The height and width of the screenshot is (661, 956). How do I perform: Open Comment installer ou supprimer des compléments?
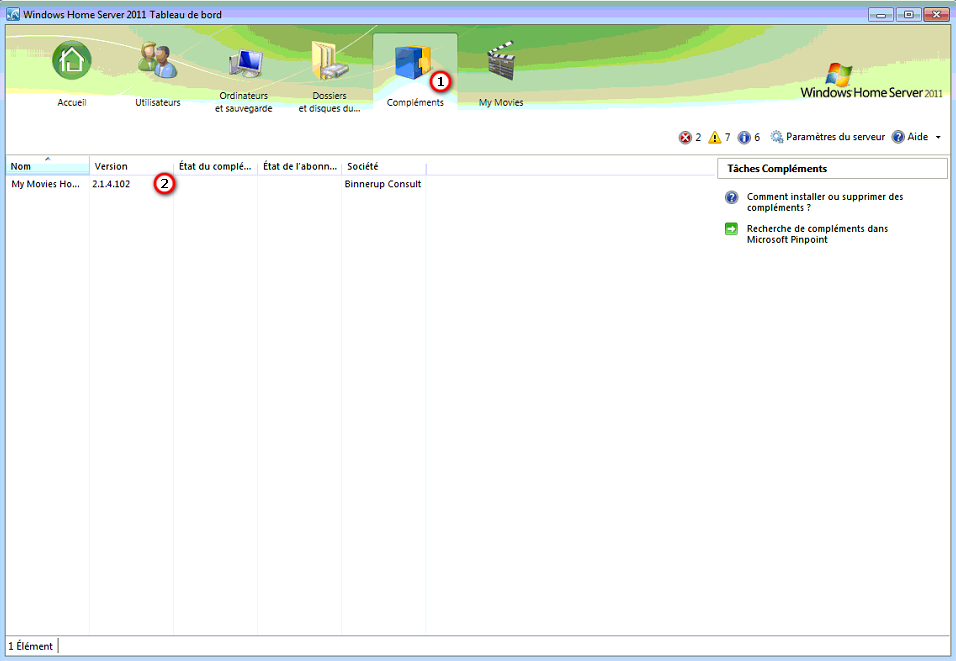(825, 202)
